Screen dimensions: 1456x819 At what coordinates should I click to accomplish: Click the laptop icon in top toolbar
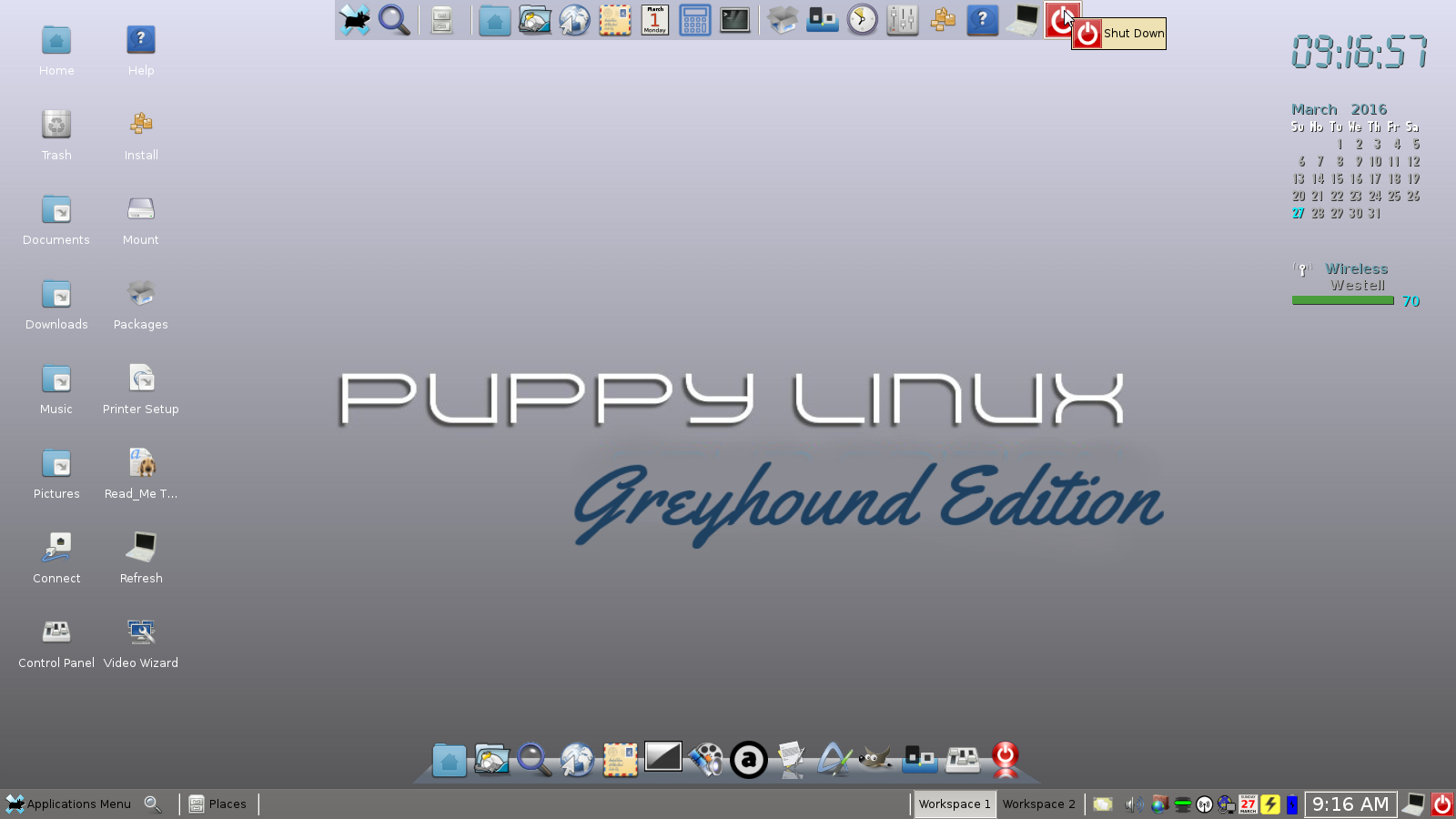(1023, 20)
